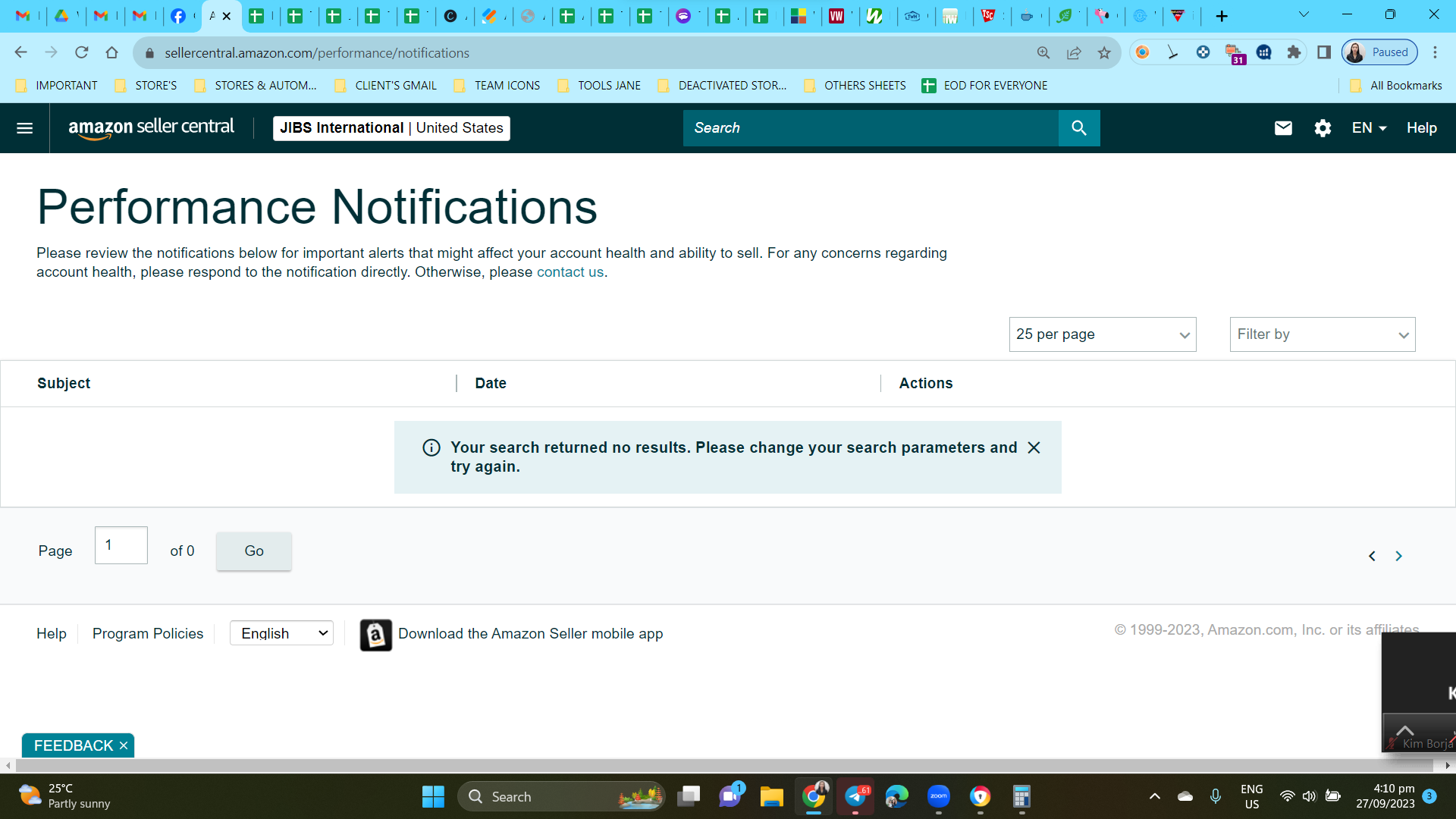The image size is (1456, 819).
Task: Click Download the Amazon Seller mobile app
Action: [531, 634]
